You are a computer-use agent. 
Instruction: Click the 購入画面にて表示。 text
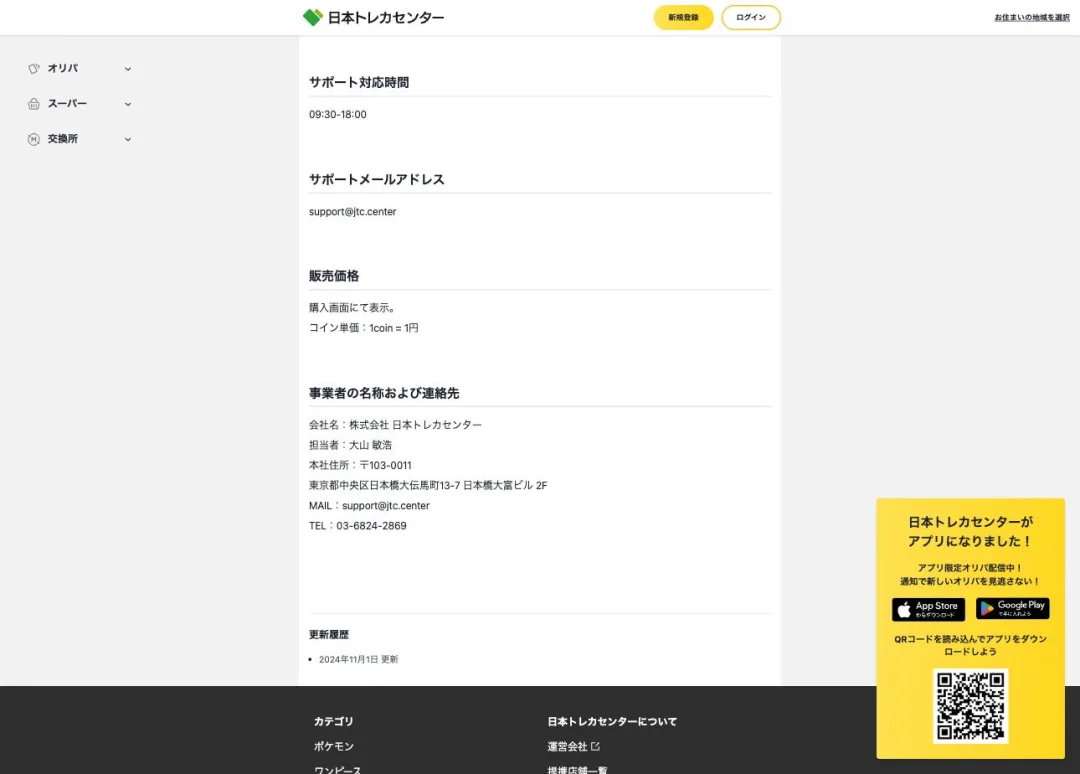(x=352, y=308)
